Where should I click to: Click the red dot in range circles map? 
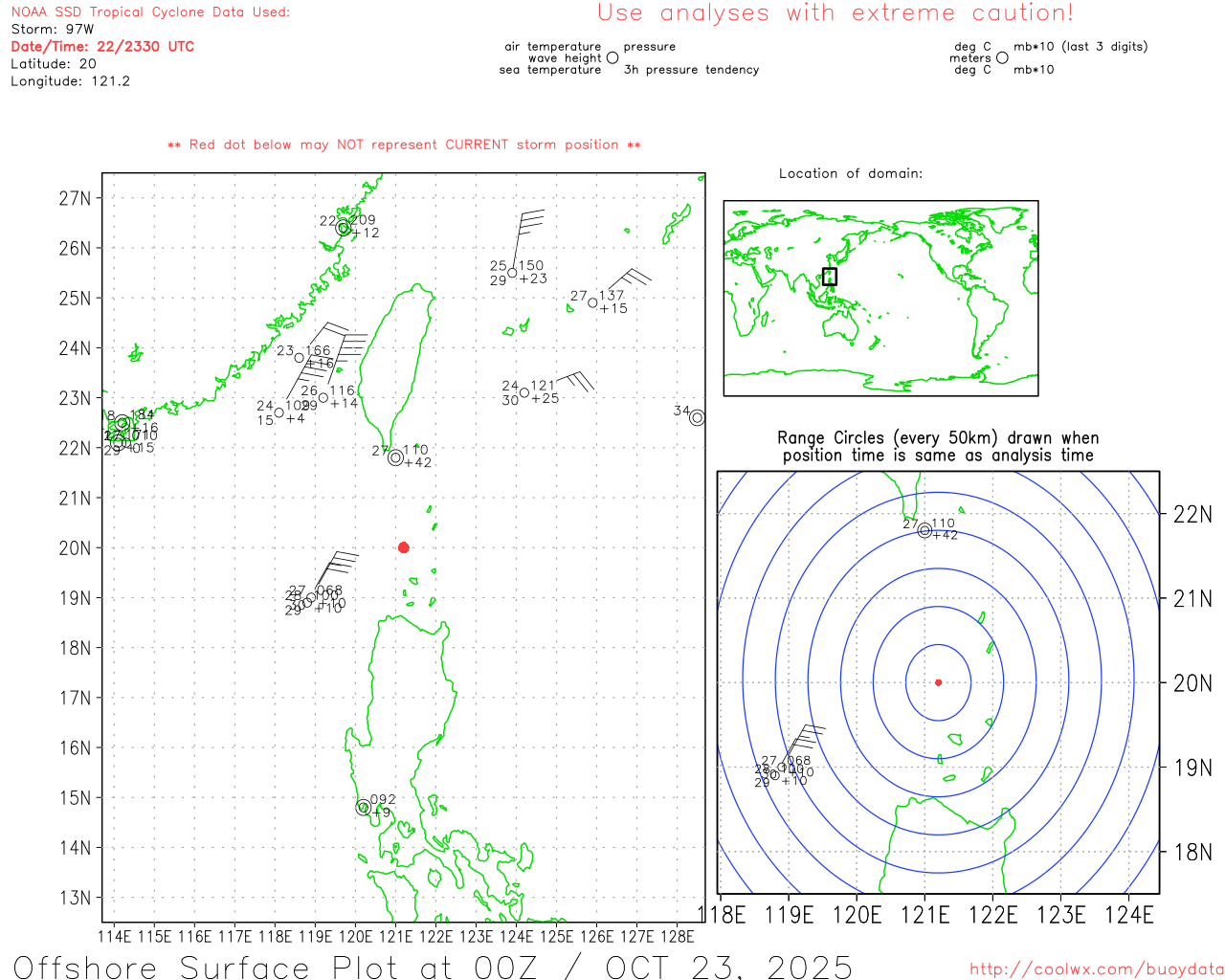(x=938, y=682)
